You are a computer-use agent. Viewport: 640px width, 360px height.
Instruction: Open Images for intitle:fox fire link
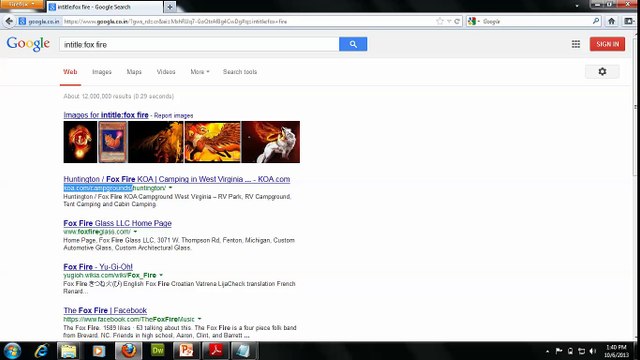click(106, 115)
